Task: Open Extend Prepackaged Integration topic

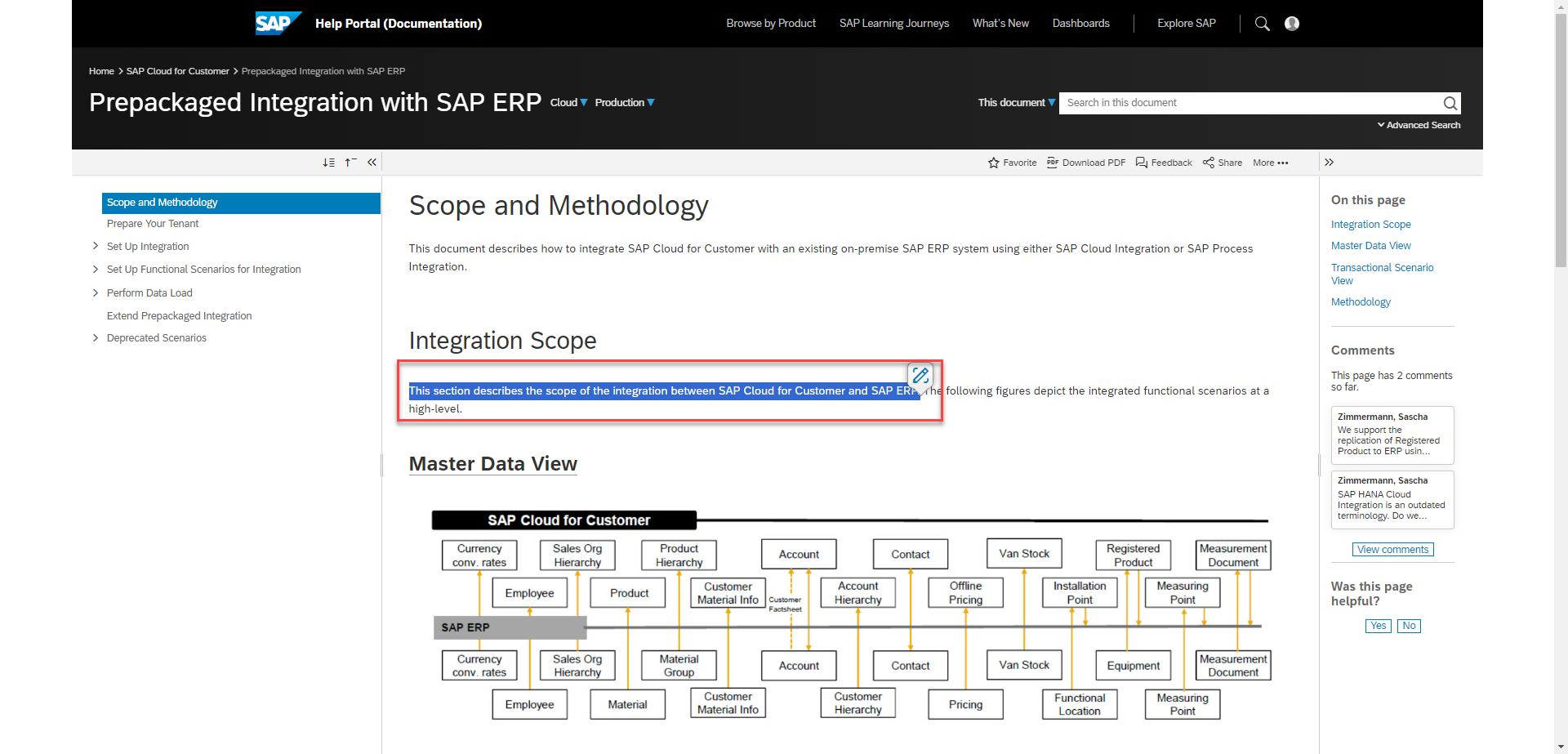Action: pyautogui.click(x=179, y=315)
